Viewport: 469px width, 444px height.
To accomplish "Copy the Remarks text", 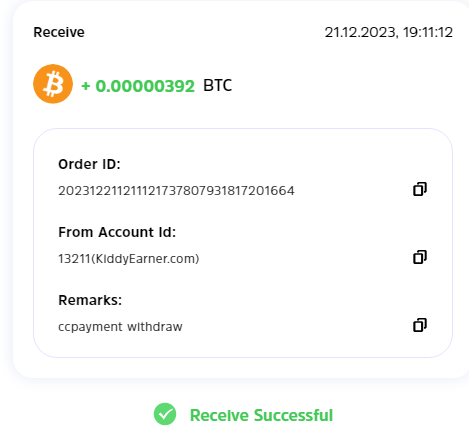I will [x=420, y=325].
